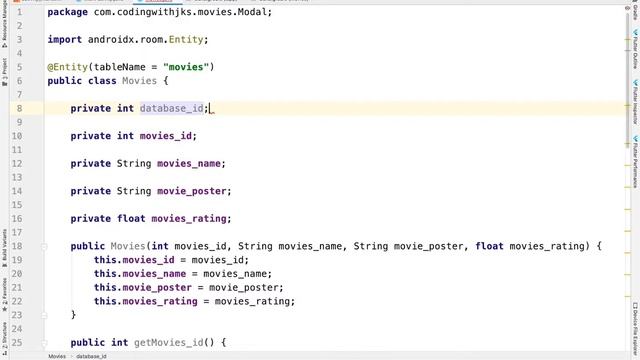Viewport: 640px width, 360px height.
Task: Click line number 18 in the gutter
Action: [x=17, y=246]
